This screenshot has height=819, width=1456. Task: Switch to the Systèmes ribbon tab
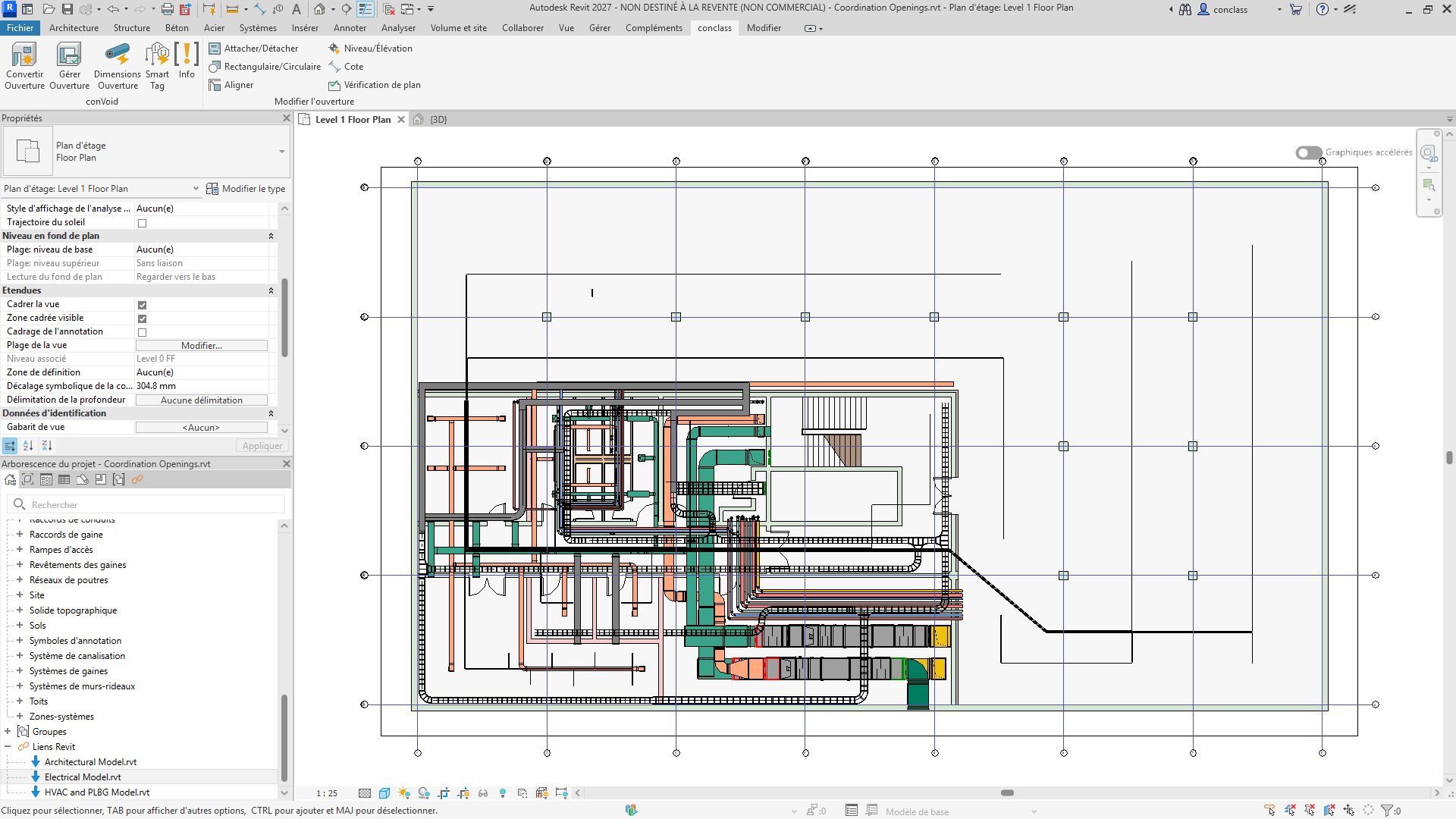(x=258, y=28)
